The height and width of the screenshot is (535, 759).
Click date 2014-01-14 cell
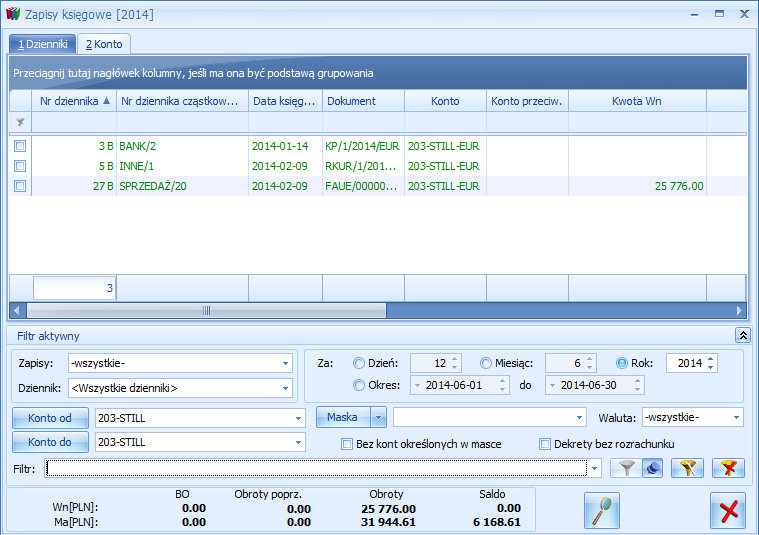[286, 146]
